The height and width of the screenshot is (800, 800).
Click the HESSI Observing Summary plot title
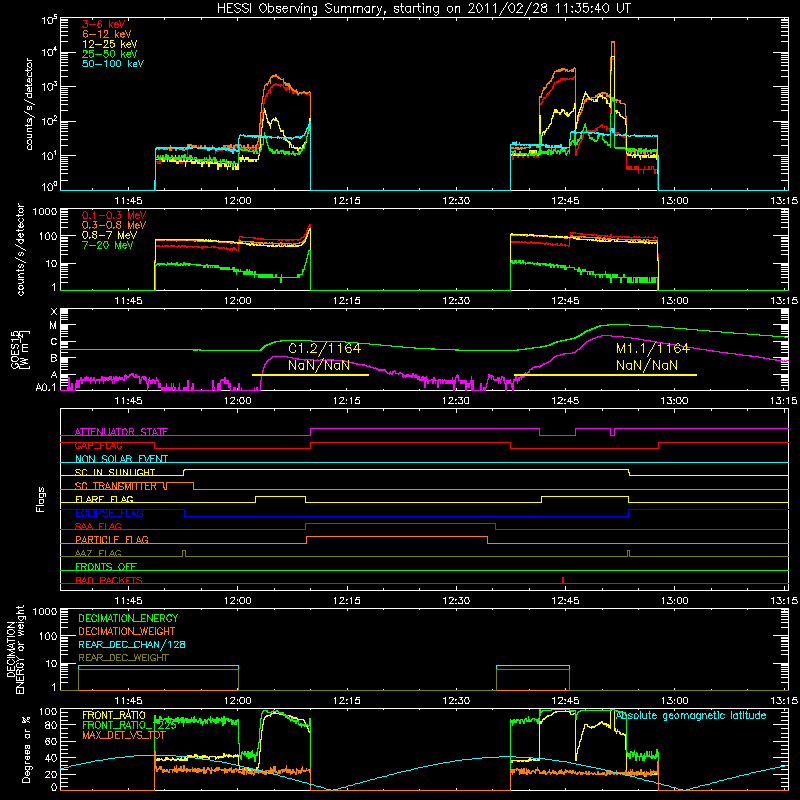coord(423,9)
